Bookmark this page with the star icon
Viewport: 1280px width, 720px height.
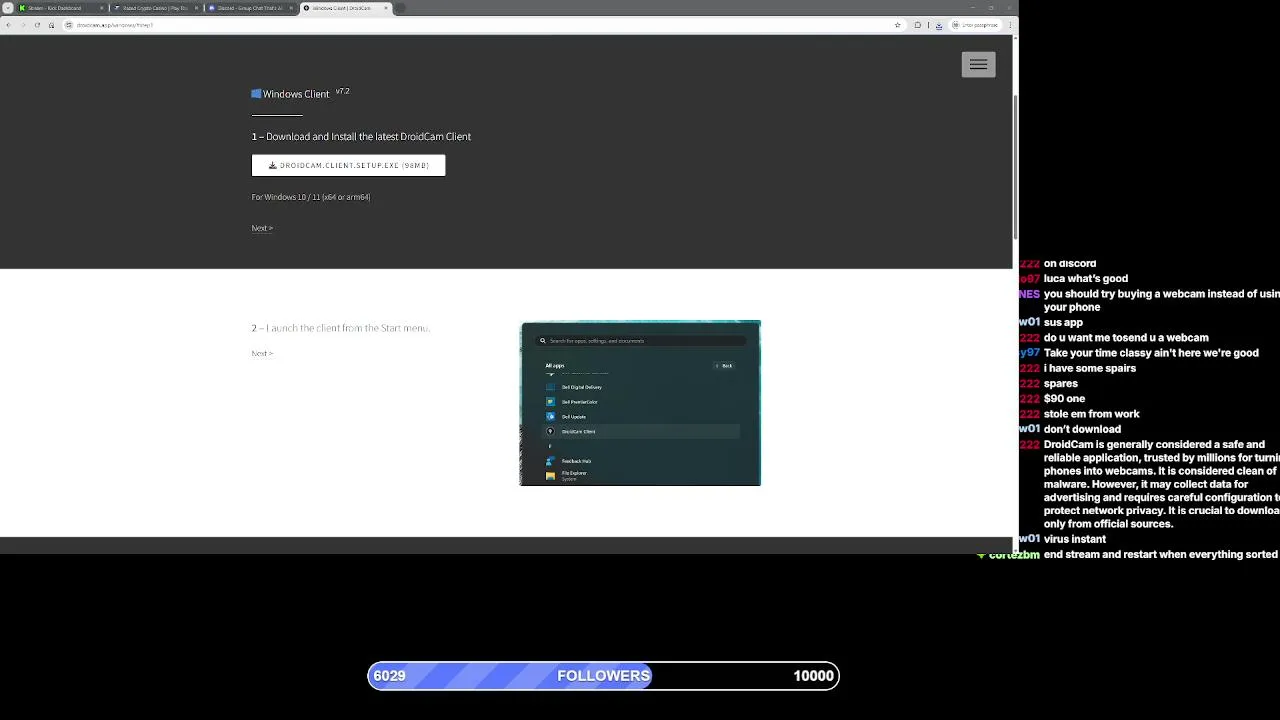click(x=898, y=25)
